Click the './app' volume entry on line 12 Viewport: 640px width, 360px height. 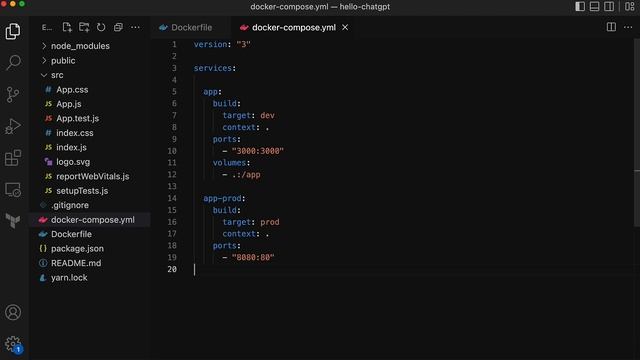246,175
